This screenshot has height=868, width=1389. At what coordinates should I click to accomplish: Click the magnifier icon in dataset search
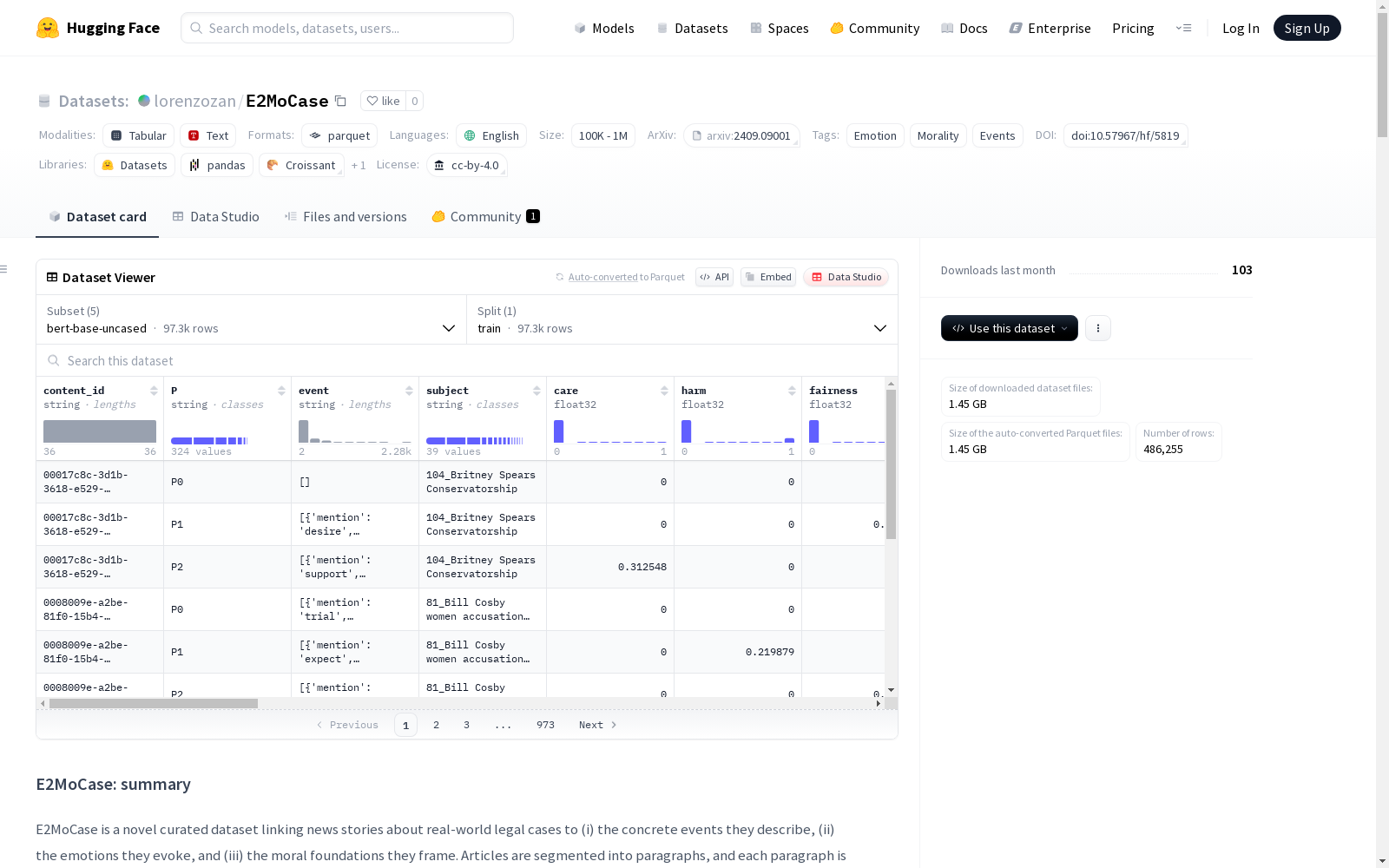coord(54,360)
